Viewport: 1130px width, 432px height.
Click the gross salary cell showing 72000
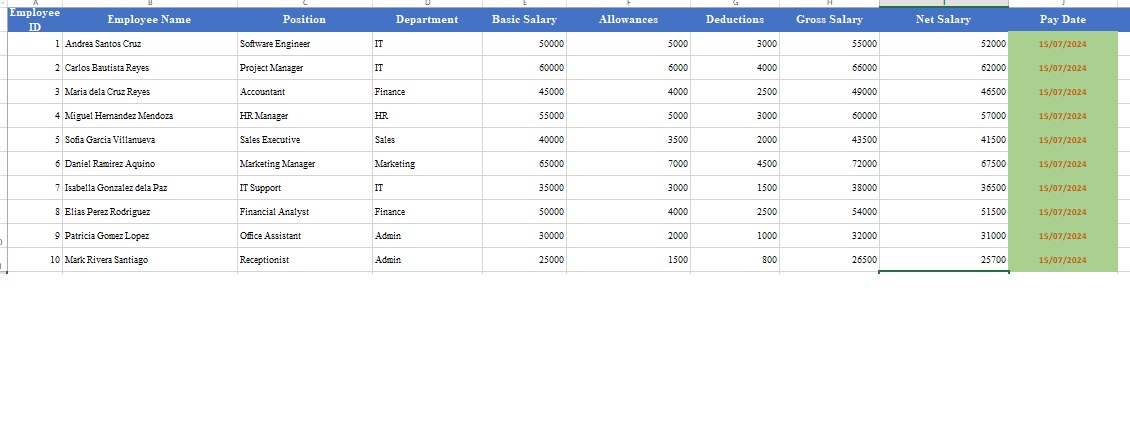pos(829,164)
